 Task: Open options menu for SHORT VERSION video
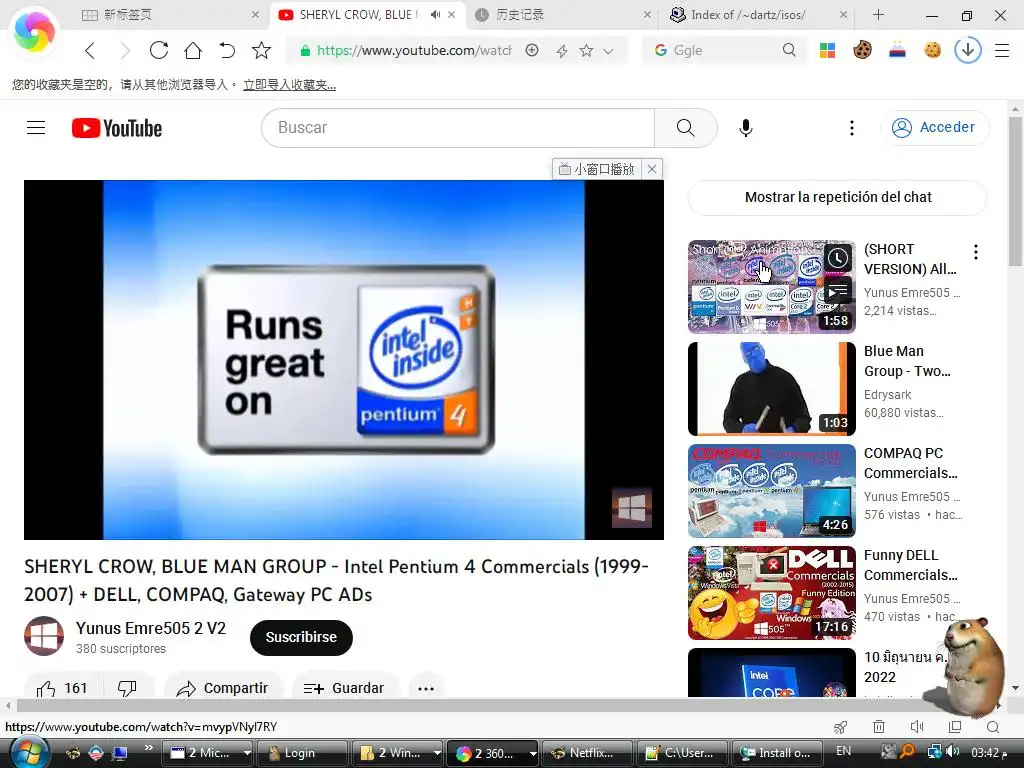[x=976, y=252]
